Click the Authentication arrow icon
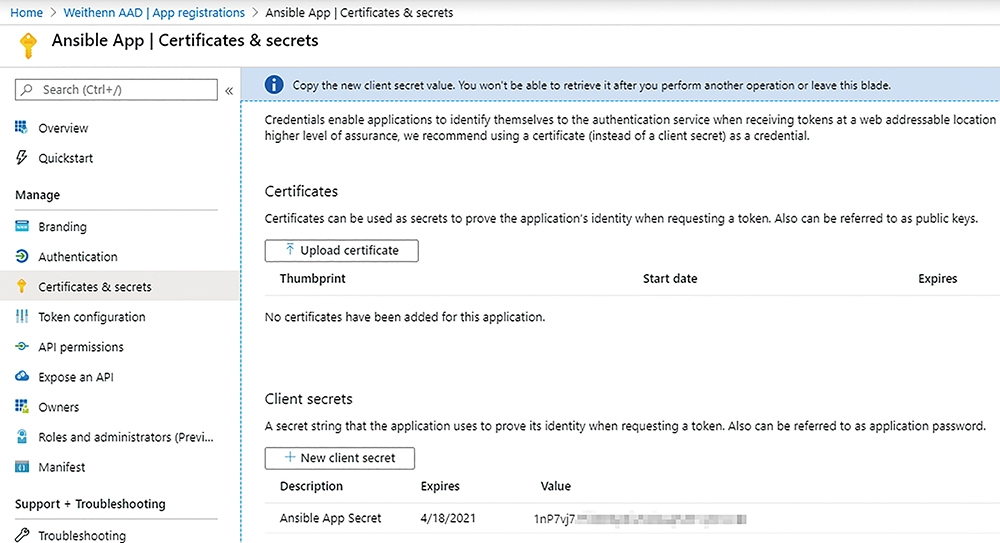This screenshot has height=543, width=1000. [22, 256]
